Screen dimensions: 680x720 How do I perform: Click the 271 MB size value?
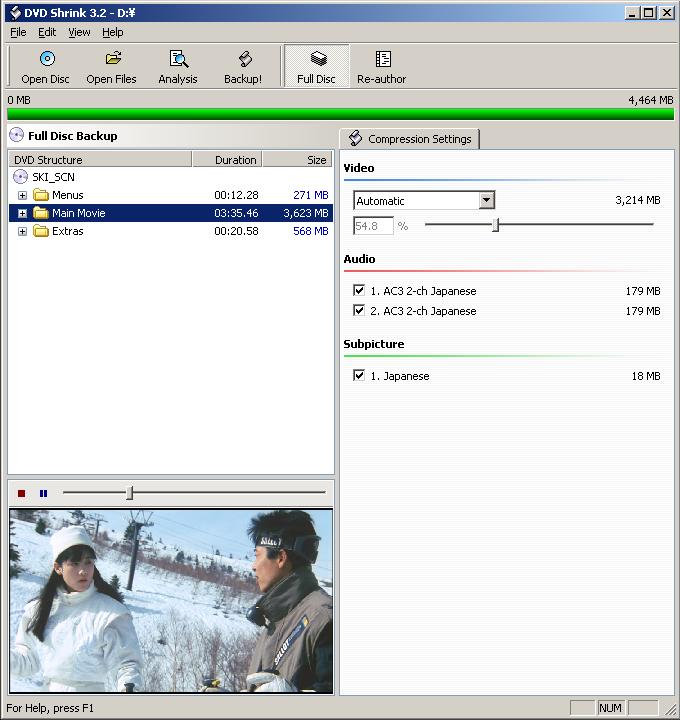click(x=311, y=195)
